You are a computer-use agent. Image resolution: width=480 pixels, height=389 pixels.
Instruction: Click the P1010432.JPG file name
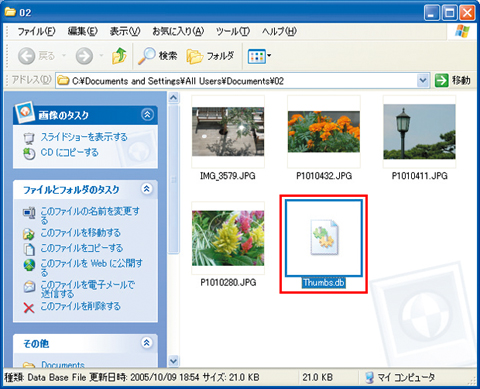point(324,176)
